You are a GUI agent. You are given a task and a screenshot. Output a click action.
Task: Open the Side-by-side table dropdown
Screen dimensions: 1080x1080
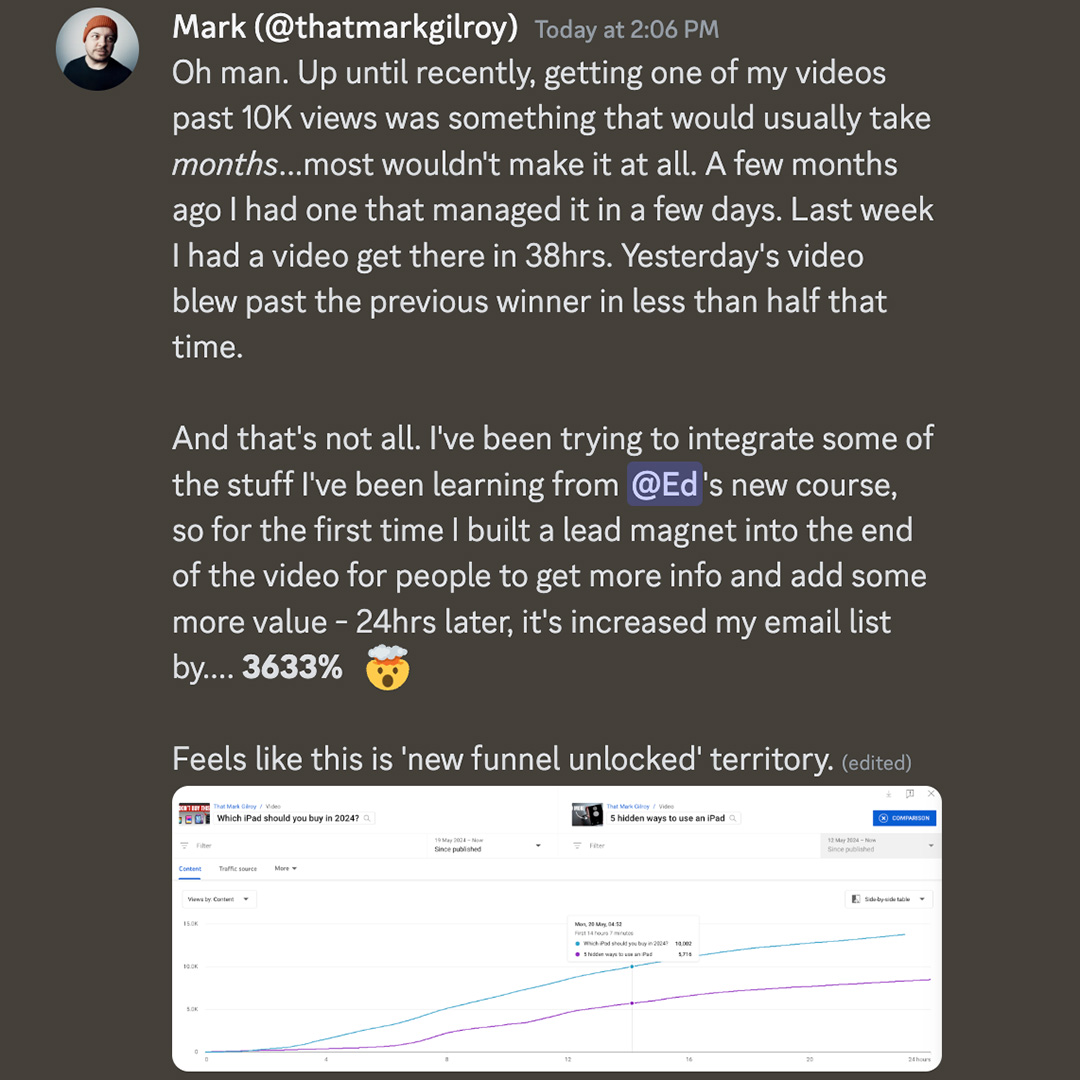point(889,899)
